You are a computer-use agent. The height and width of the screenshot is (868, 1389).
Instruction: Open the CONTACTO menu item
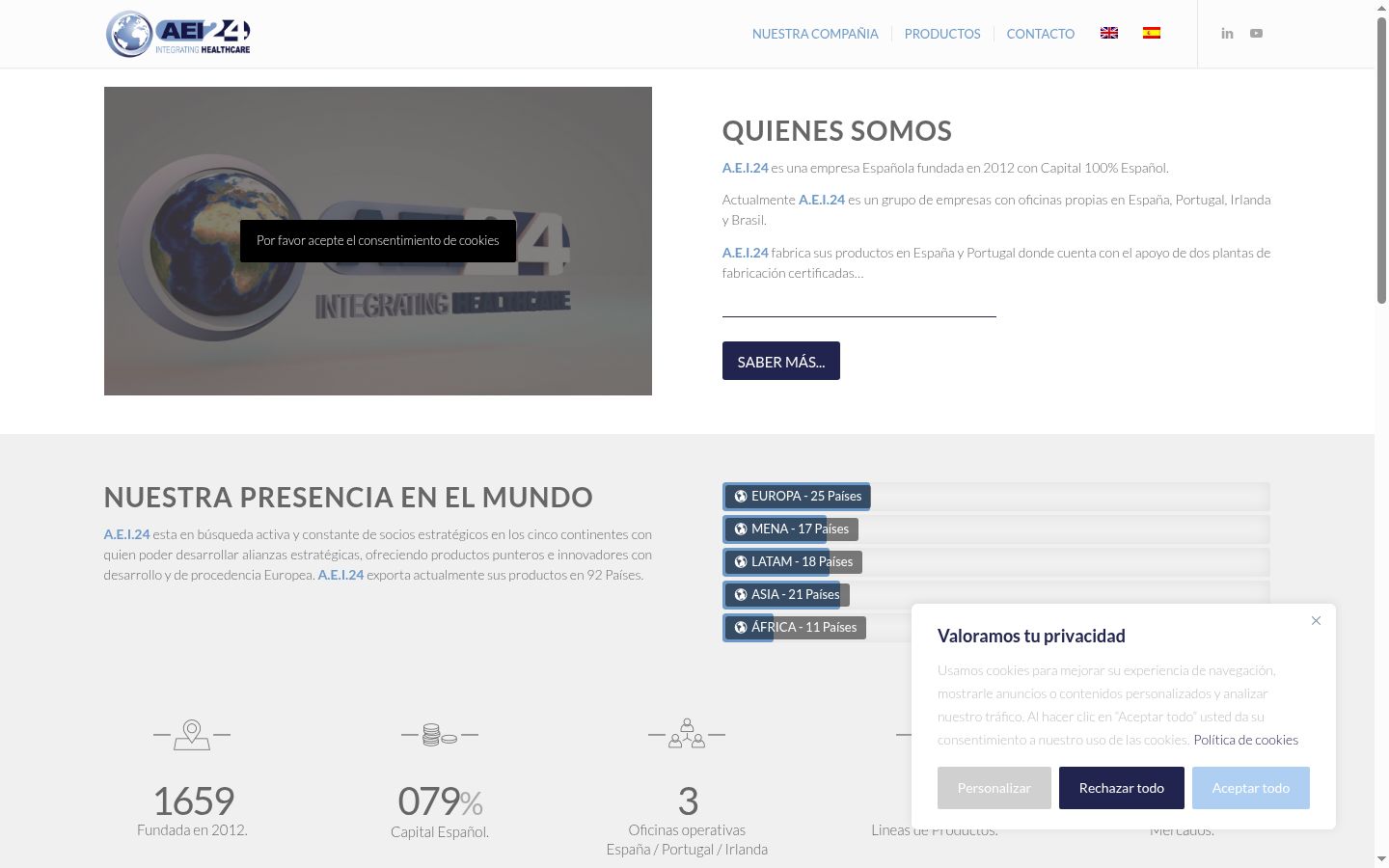point(1041,34)
